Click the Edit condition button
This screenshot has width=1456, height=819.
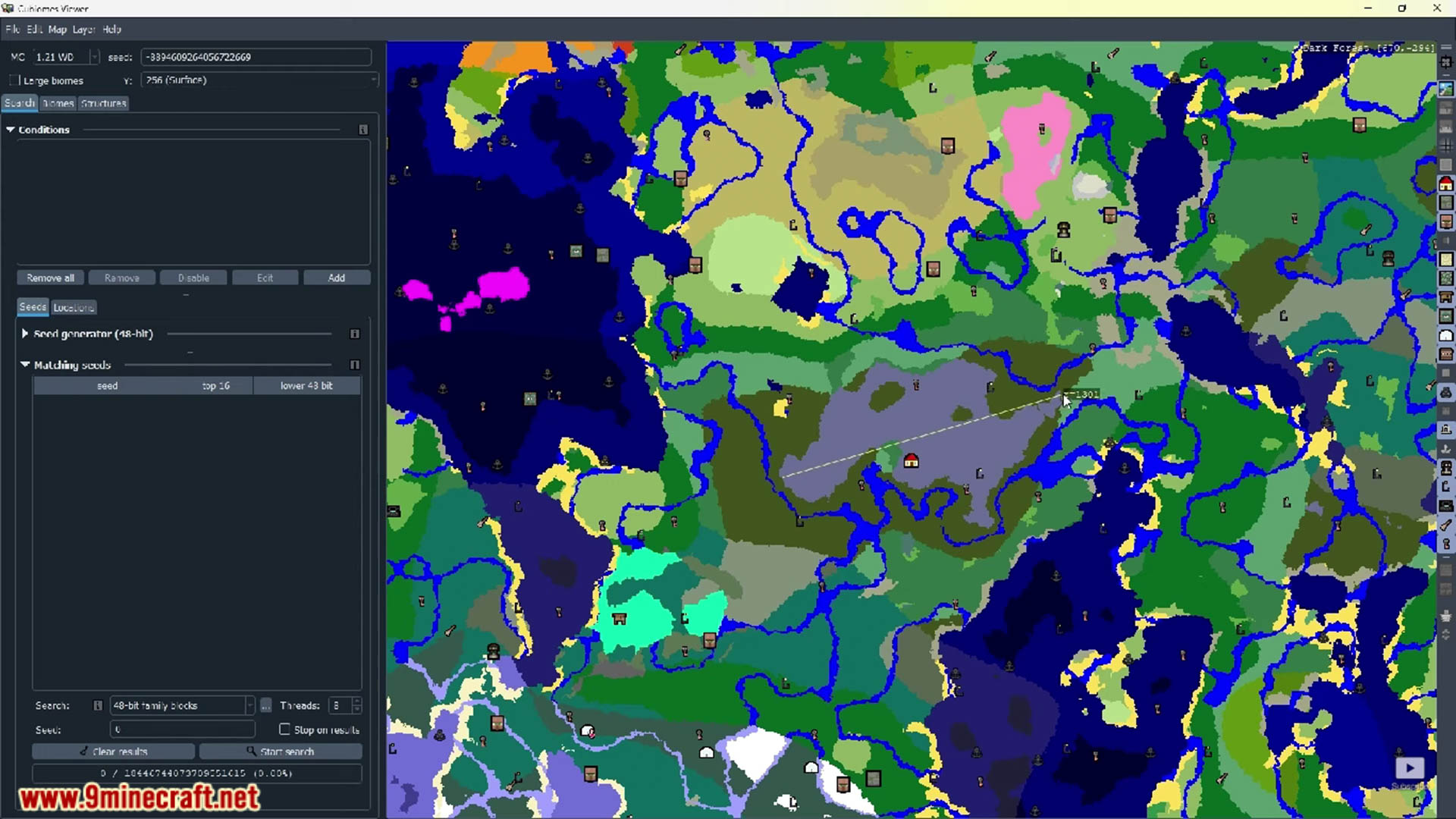(265, 278)
